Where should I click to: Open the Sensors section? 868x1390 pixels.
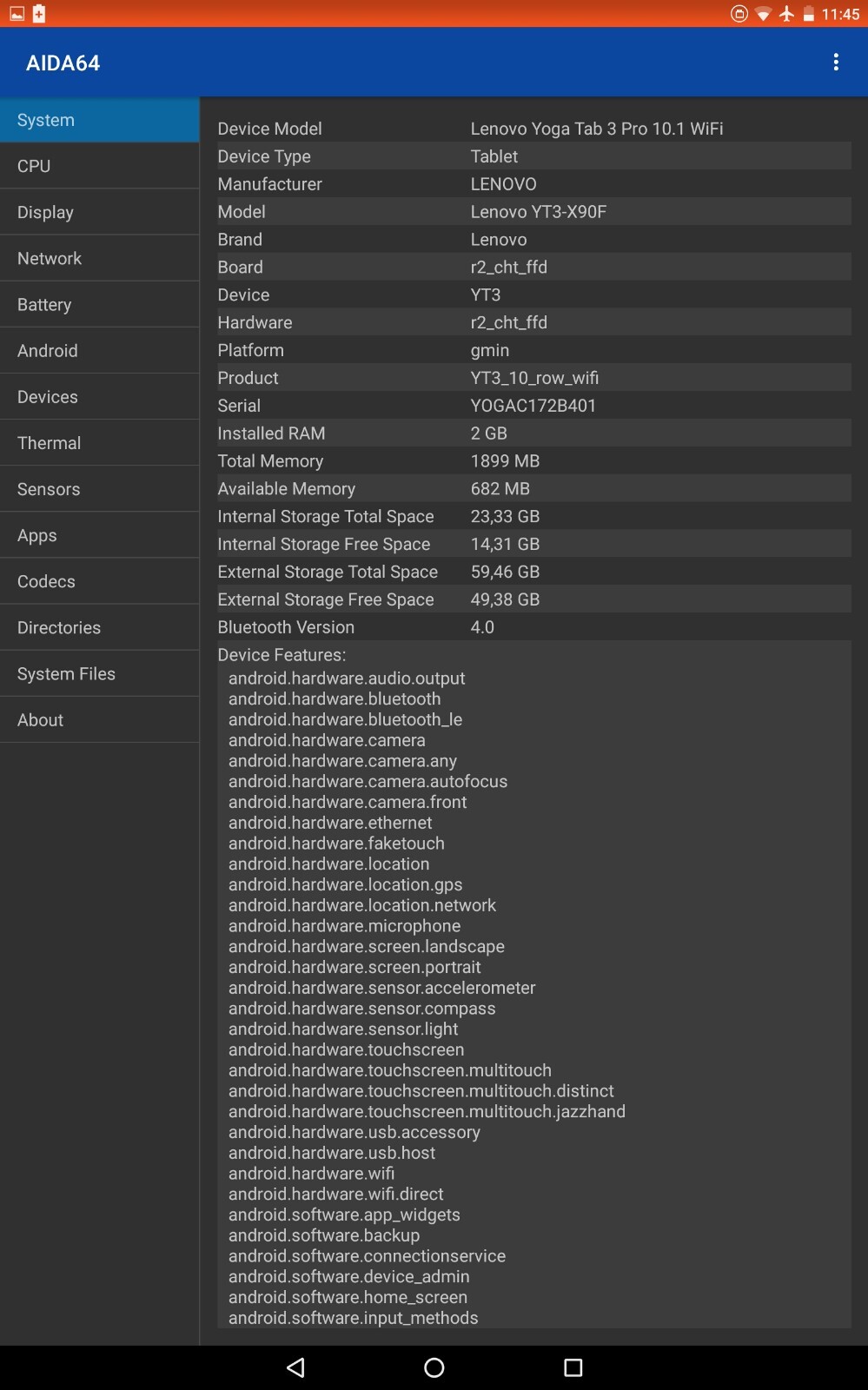[100, 488]
